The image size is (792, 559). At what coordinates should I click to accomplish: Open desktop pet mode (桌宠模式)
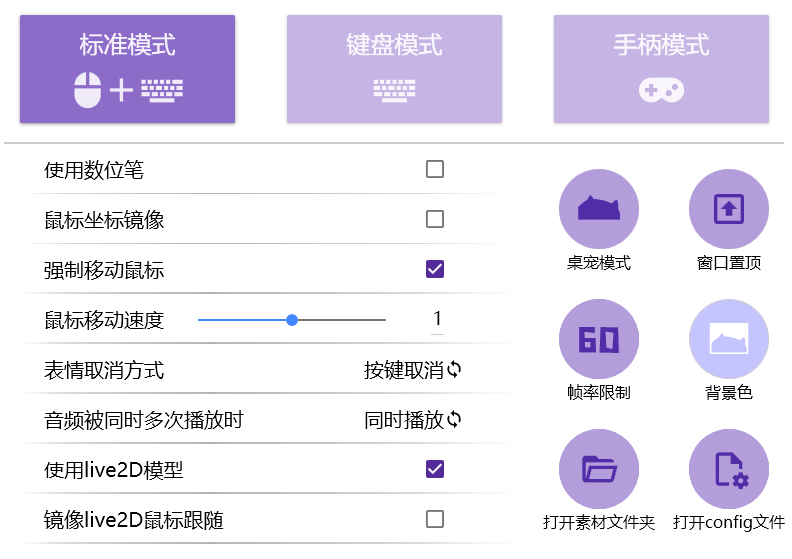pyautogui.click(x=598, y=209)
